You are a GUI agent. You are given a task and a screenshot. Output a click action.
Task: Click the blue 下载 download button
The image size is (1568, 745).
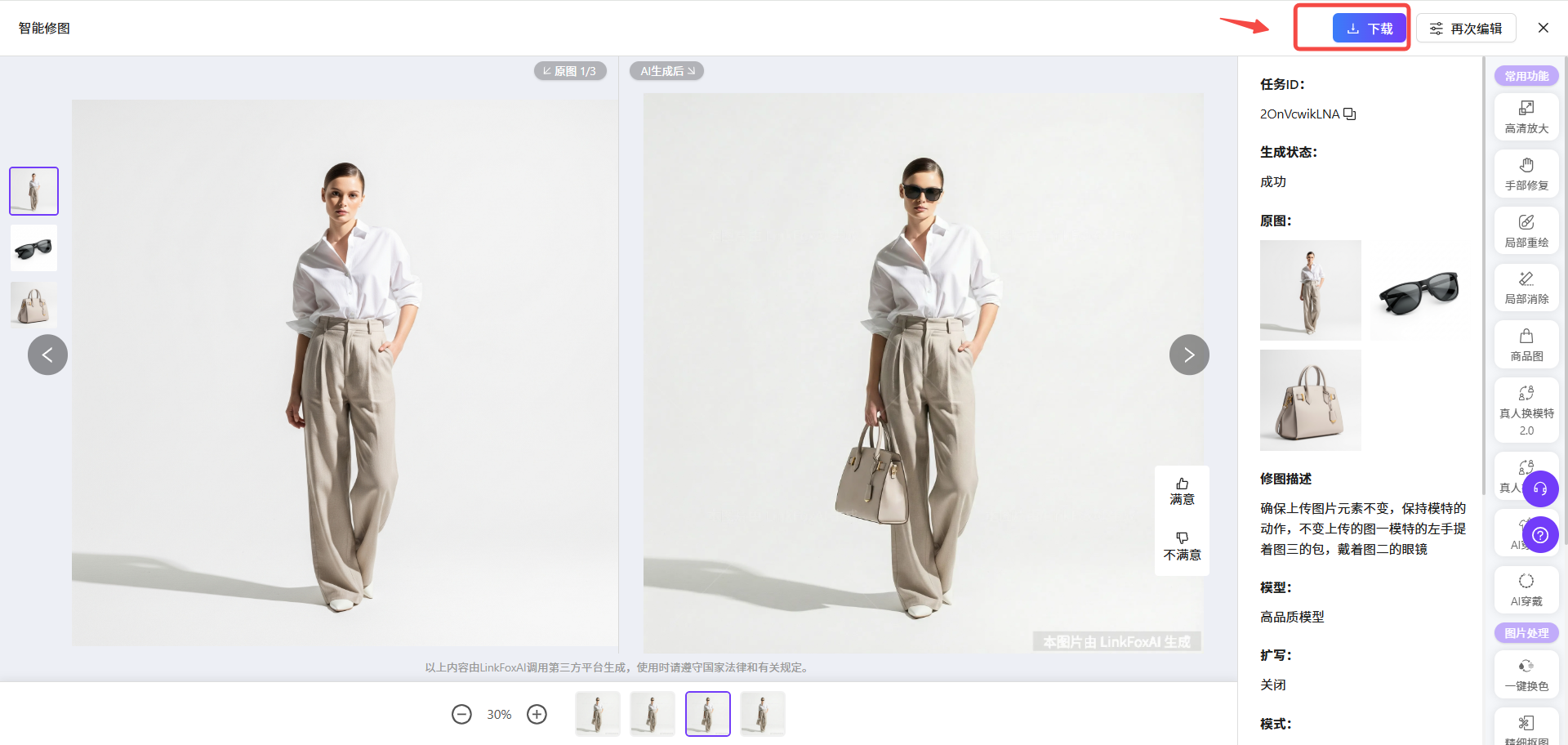click(1369, 29)
